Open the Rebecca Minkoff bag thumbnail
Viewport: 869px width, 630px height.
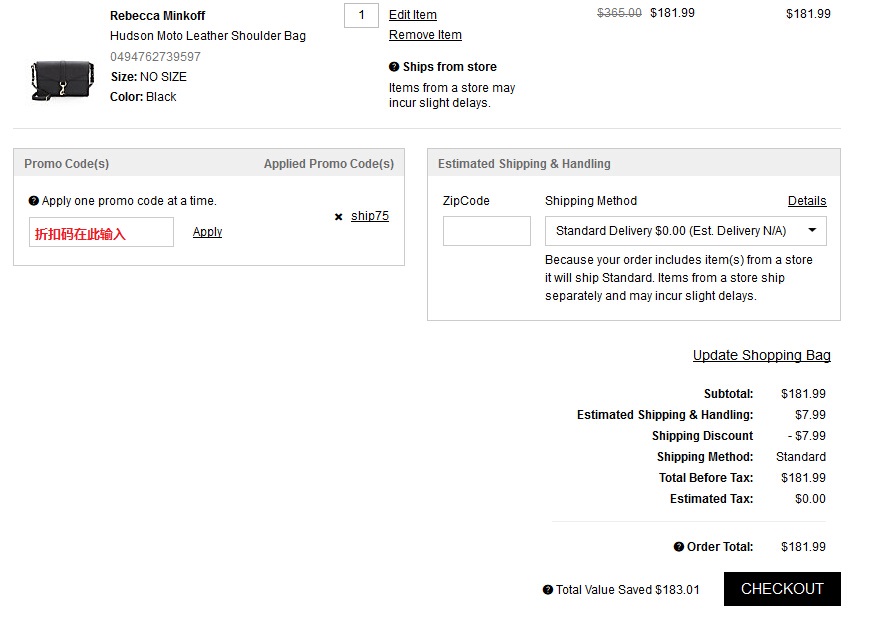62,80
